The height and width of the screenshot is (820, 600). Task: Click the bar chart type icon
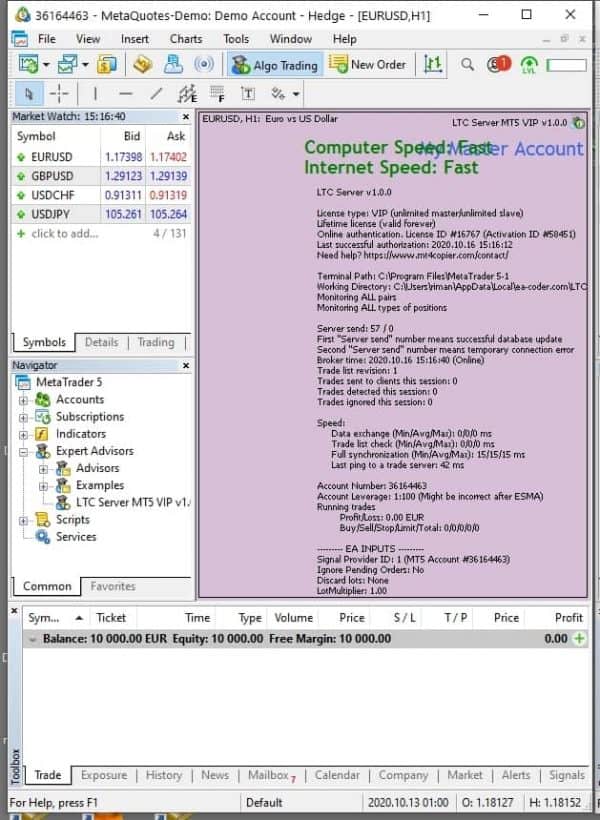tap(433, 65)
